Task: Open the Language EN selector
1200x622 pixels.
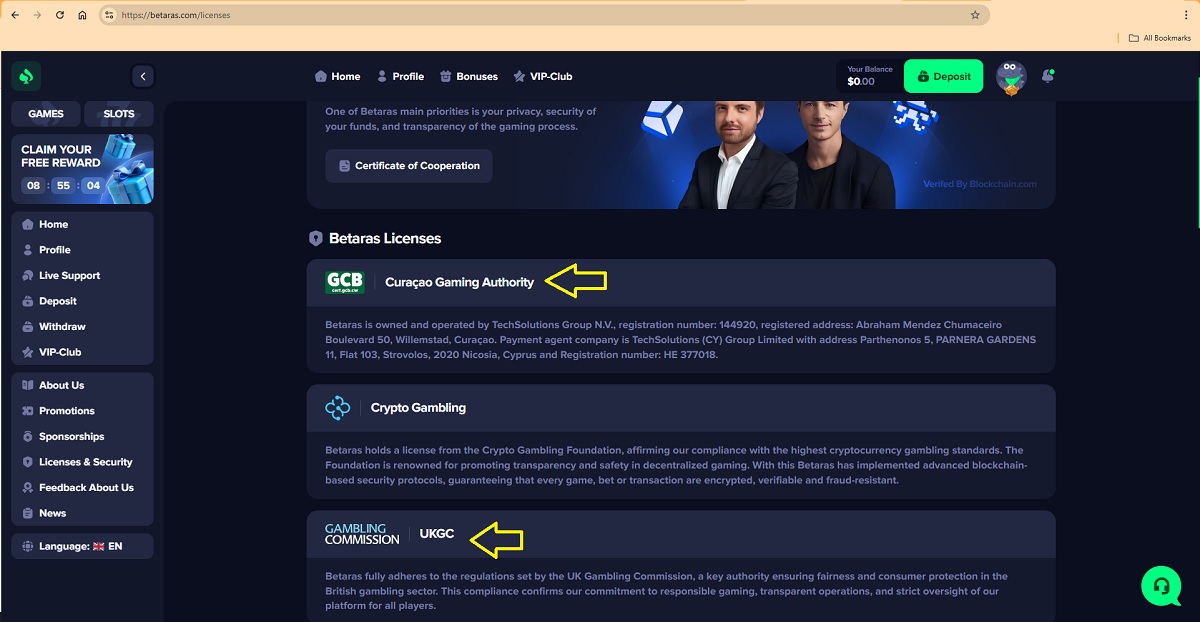Action: [x=82, y=546]
